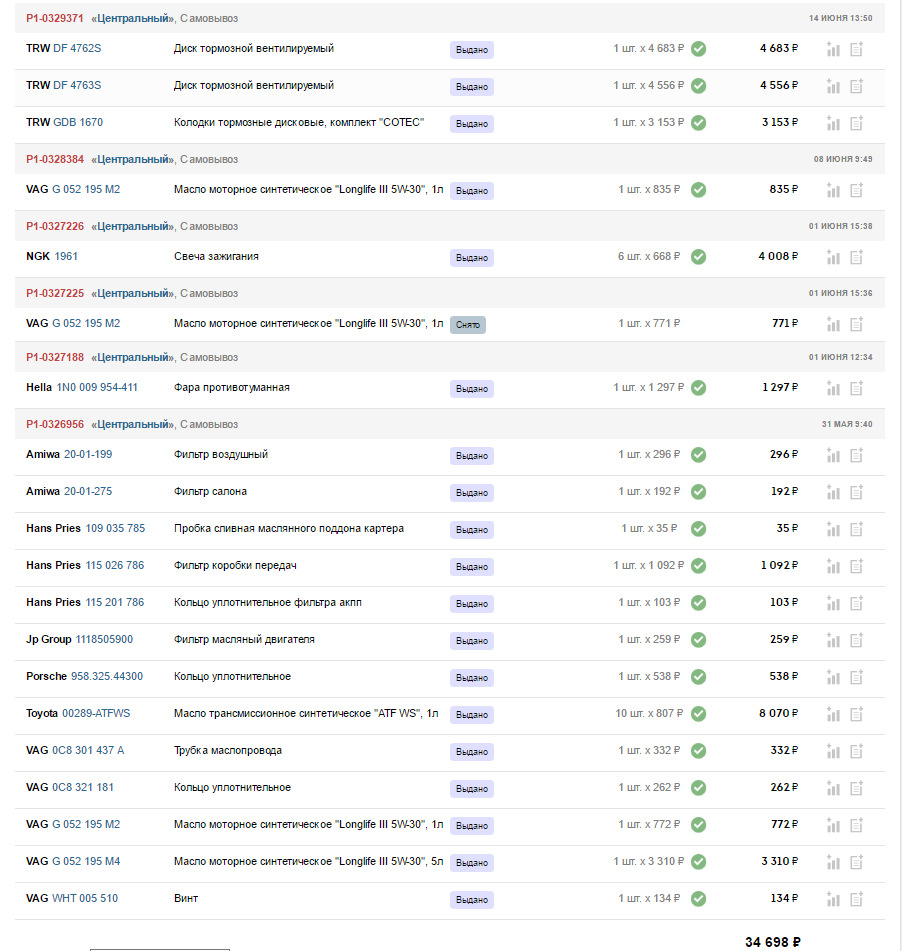Open part number 00289-ATFWS
Image resolution: width=902 pixels, height=951 pixels.
[96, 713]
